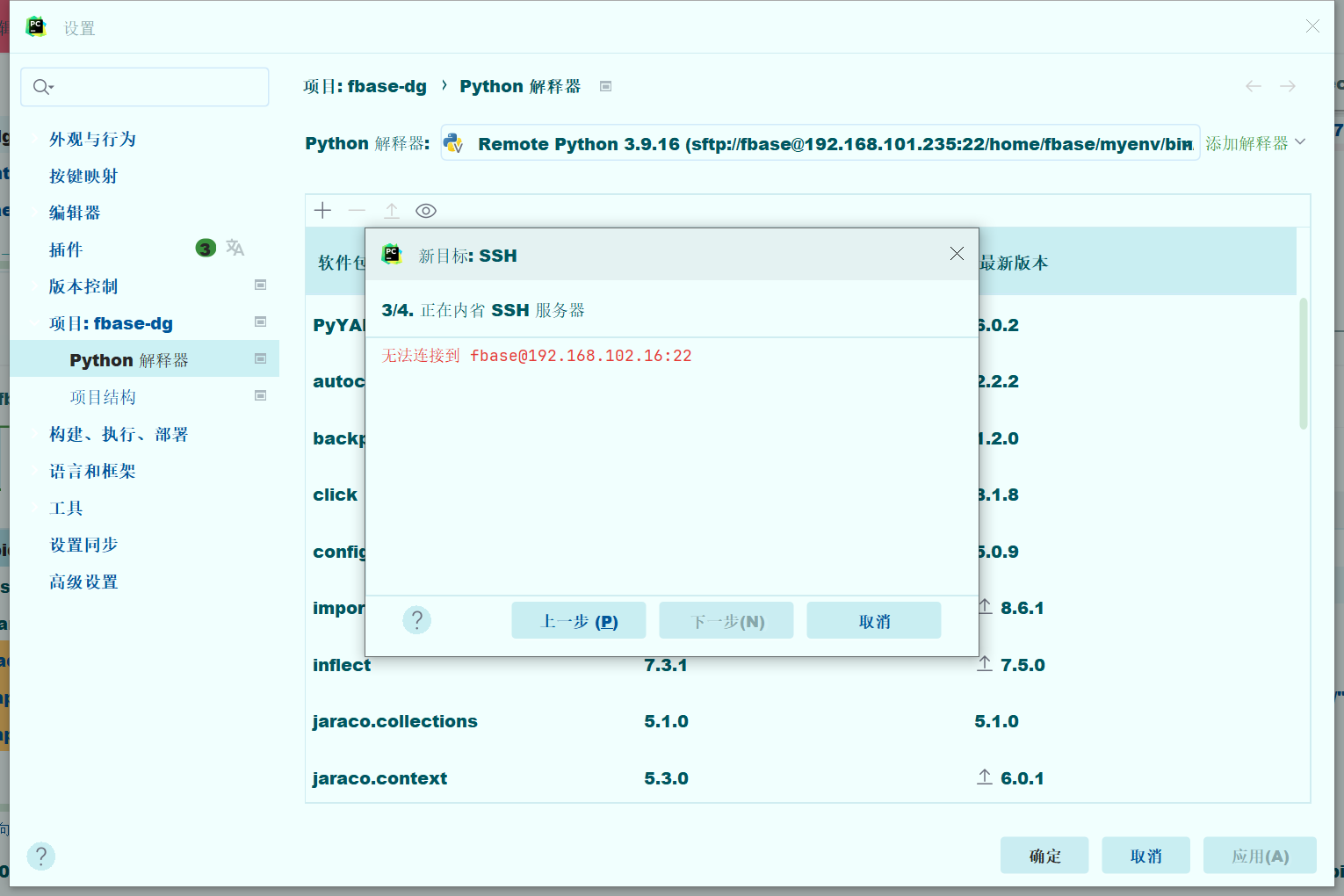
Task: Click the project icon next to Version Control
Action: (x=260, y=285)
